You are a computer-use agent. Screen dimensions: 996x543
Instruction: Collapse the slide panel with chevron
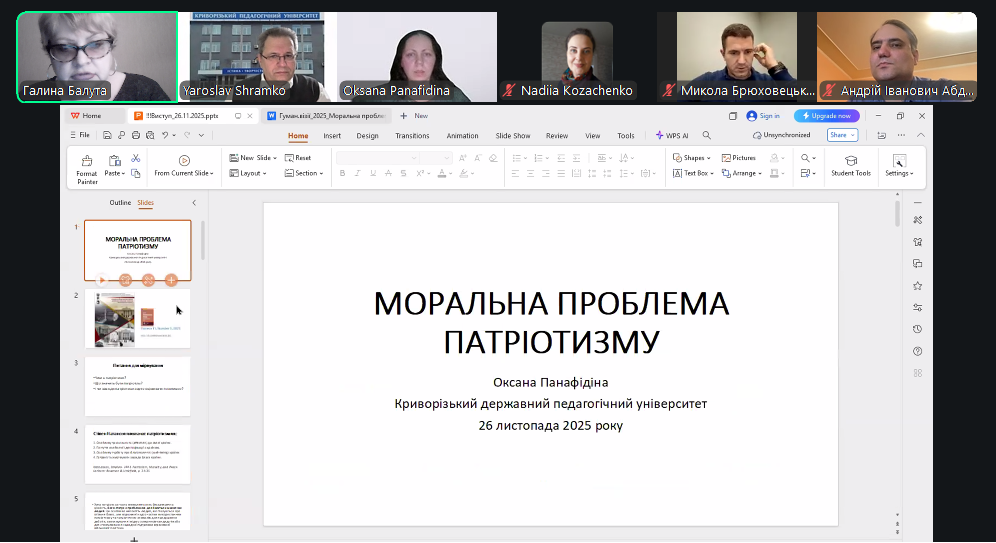tap(194, 203)
